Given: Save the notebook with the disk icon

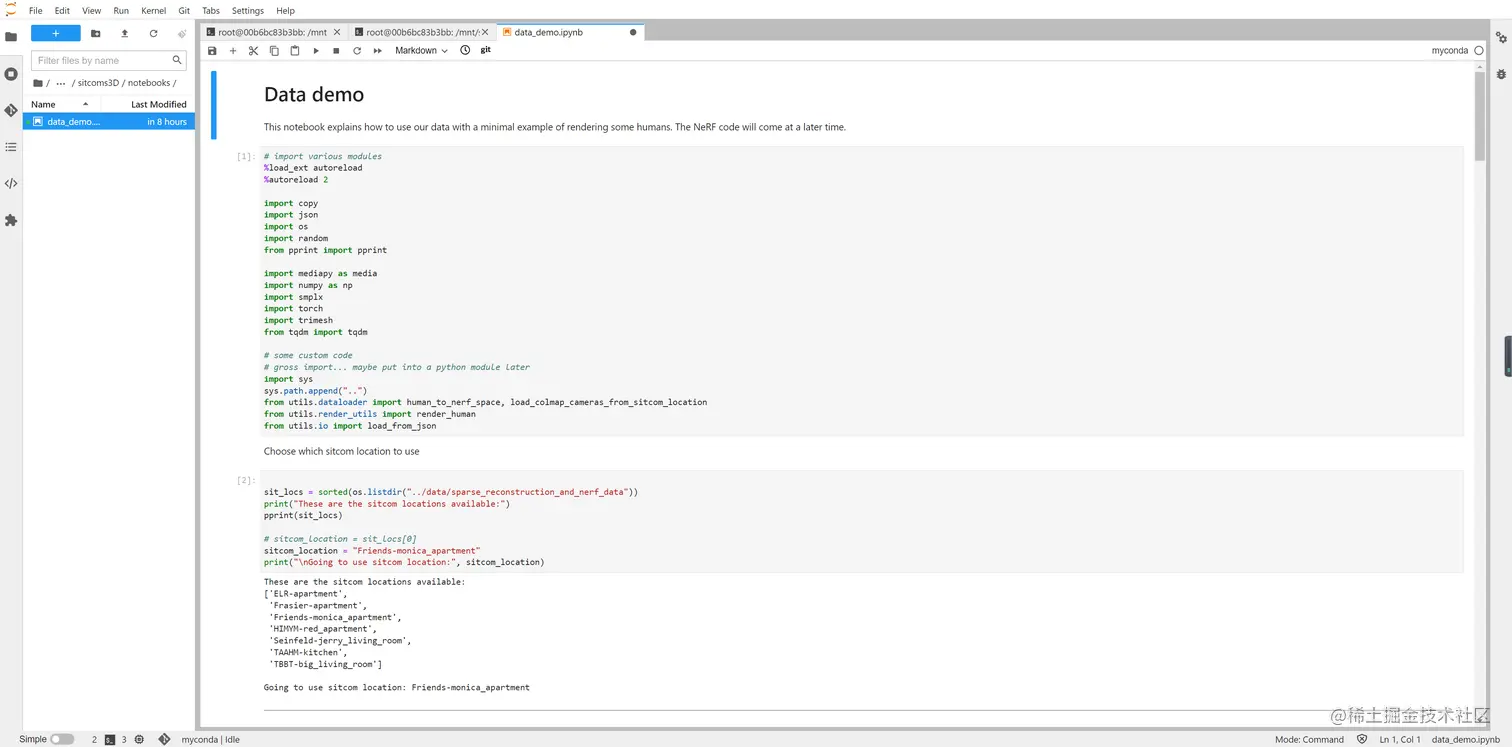Looking at the screenshot, I should point(212,51).
